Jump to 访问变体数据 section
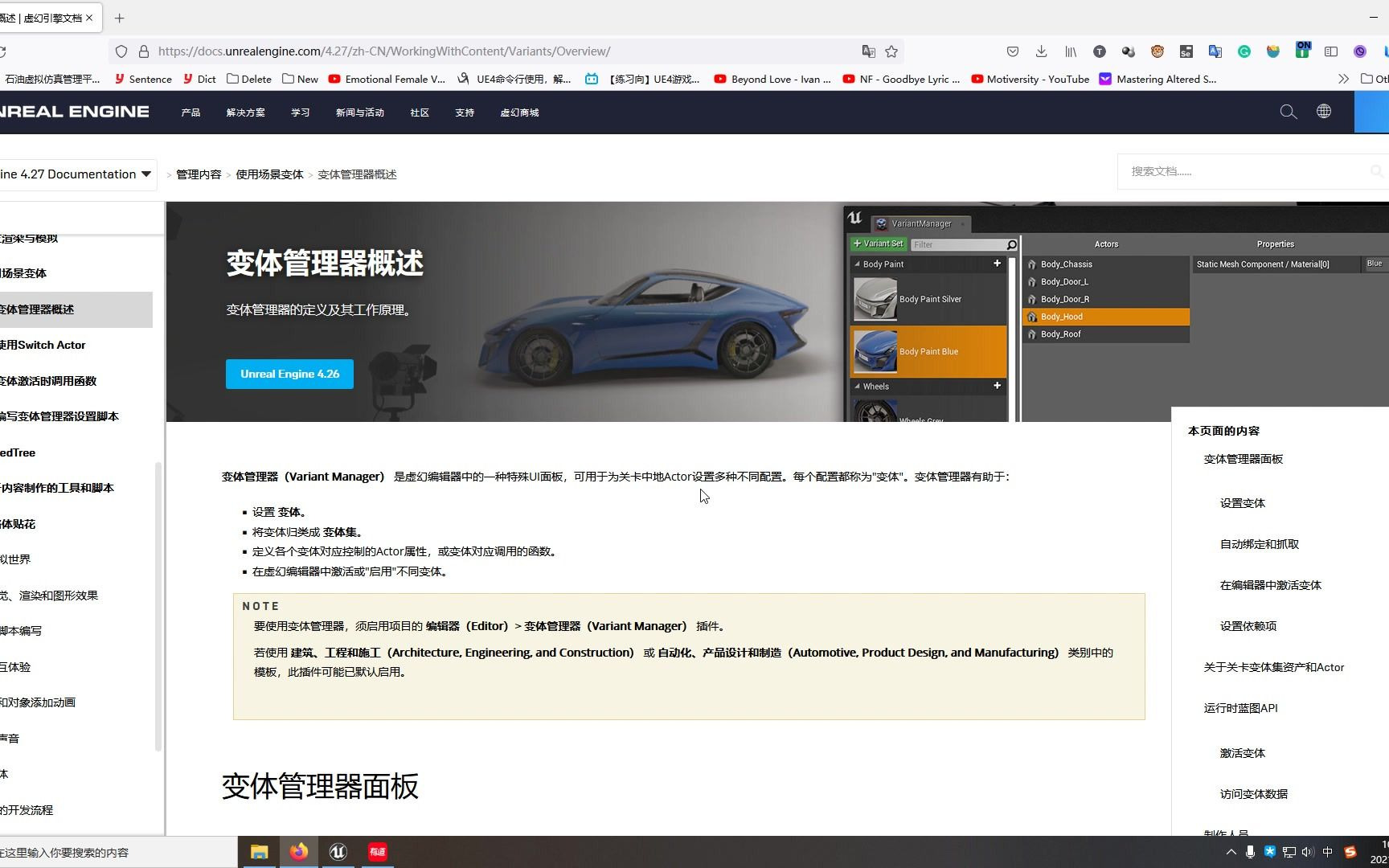Viewport: 1389px width, 868px height. (x=1253, y=794)
